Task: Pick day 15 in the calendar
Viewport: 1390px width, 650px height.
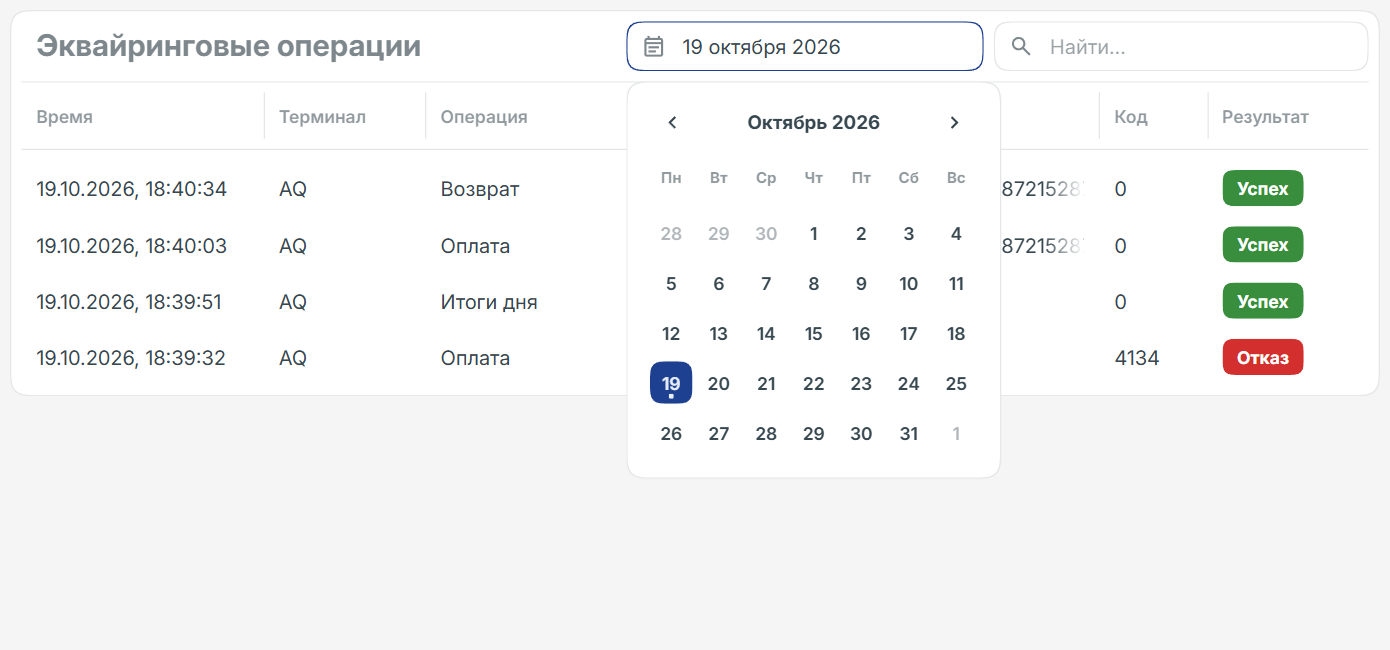Action: point(814,334)
